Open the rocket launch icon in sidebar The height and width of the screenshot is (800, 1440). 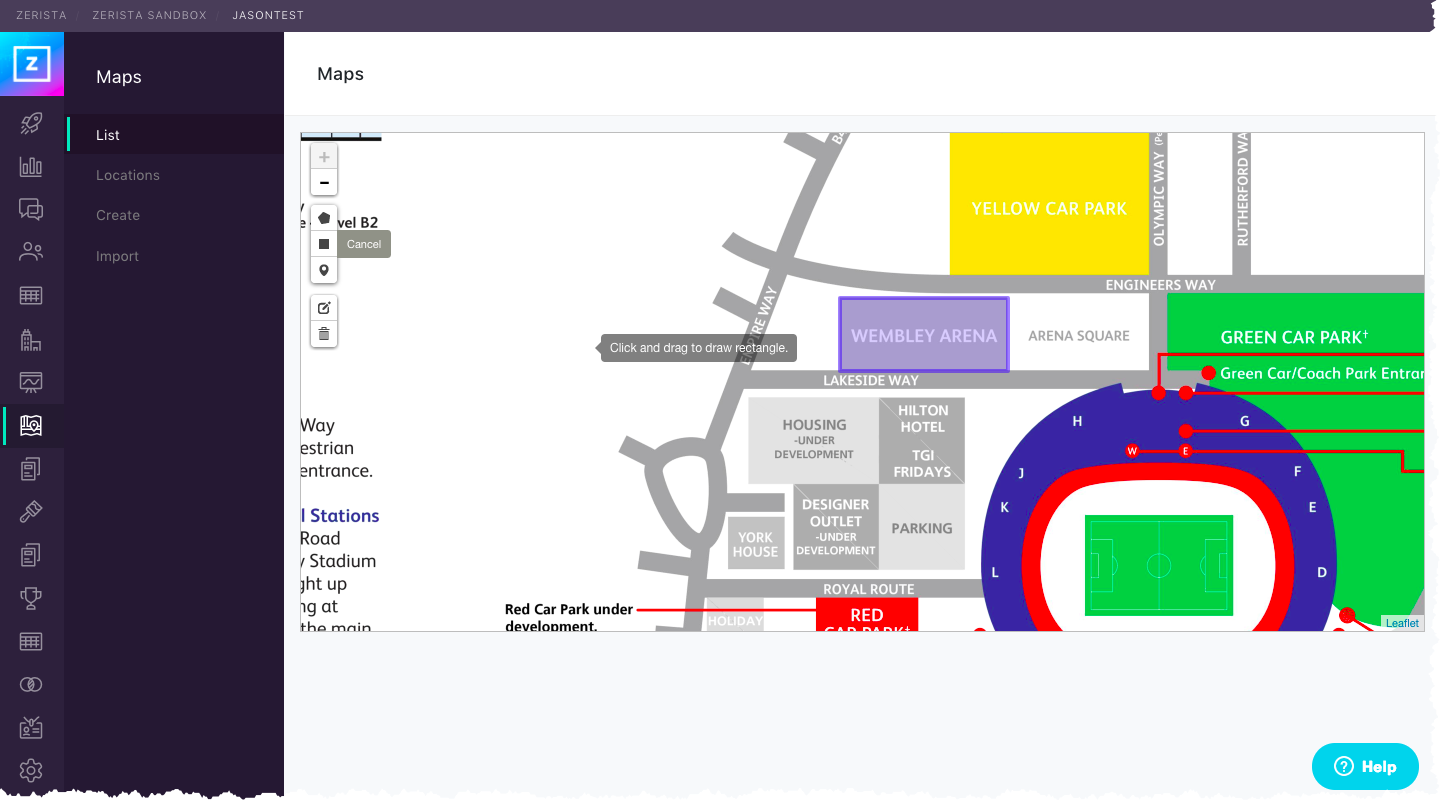(x=31, y=123)
